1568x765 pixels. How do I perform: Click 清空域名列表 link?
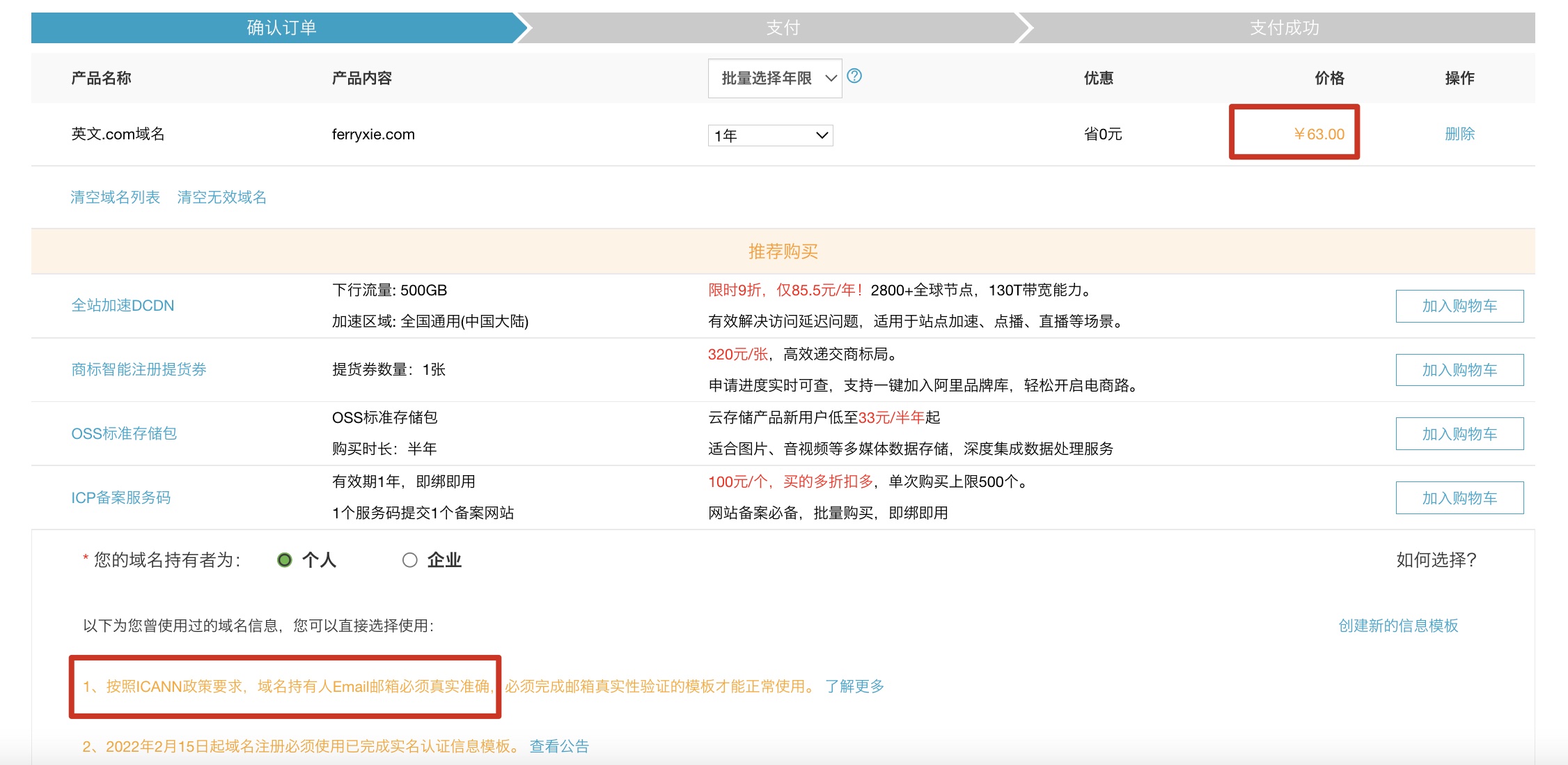[x=115, y=197]
